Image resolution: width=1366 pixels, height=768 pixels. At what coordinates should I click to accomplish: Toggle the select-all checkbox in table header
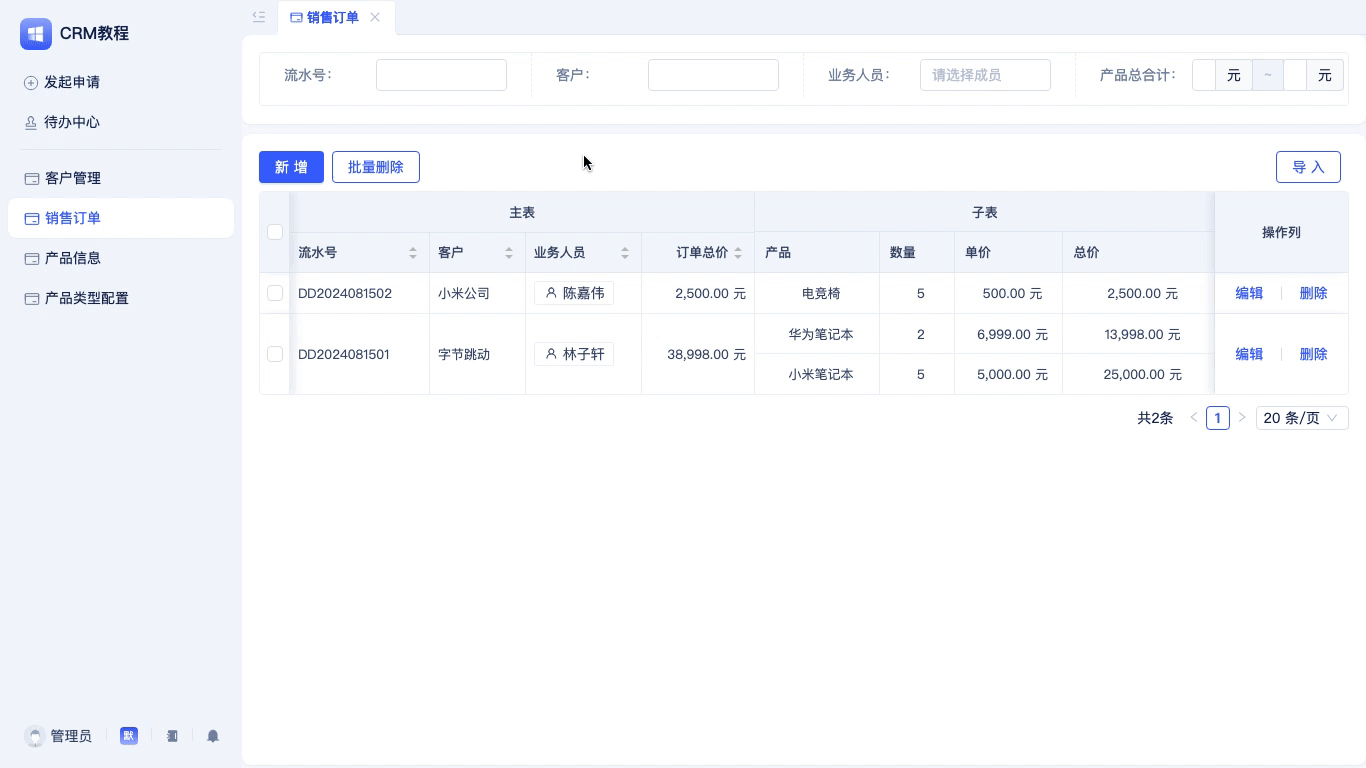click(x=275, y=232)
